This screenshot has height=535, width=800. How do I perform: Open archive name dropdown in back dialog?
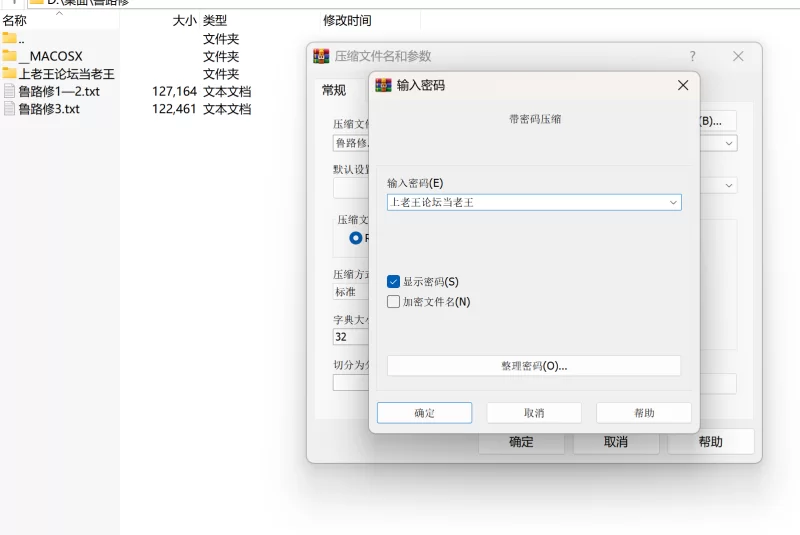pyautogui.click(x=729, y=143)
